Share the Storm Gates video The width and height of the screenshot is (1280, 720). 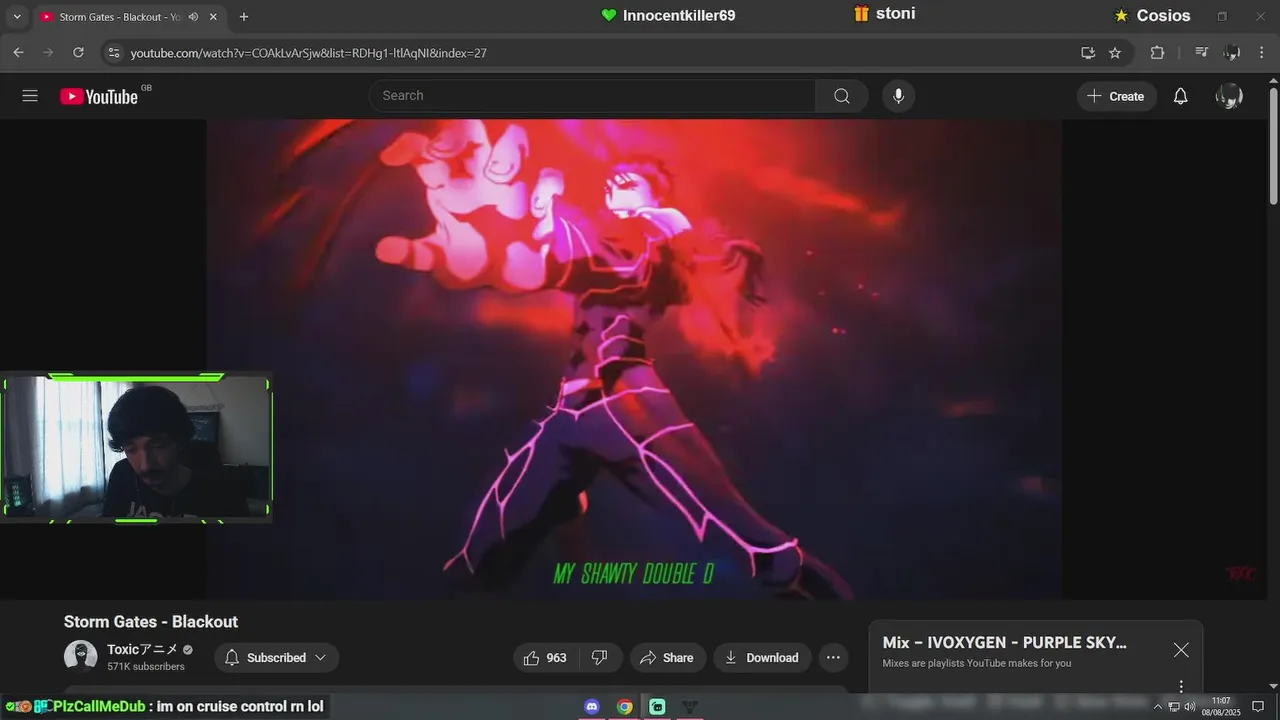(667, 657)
